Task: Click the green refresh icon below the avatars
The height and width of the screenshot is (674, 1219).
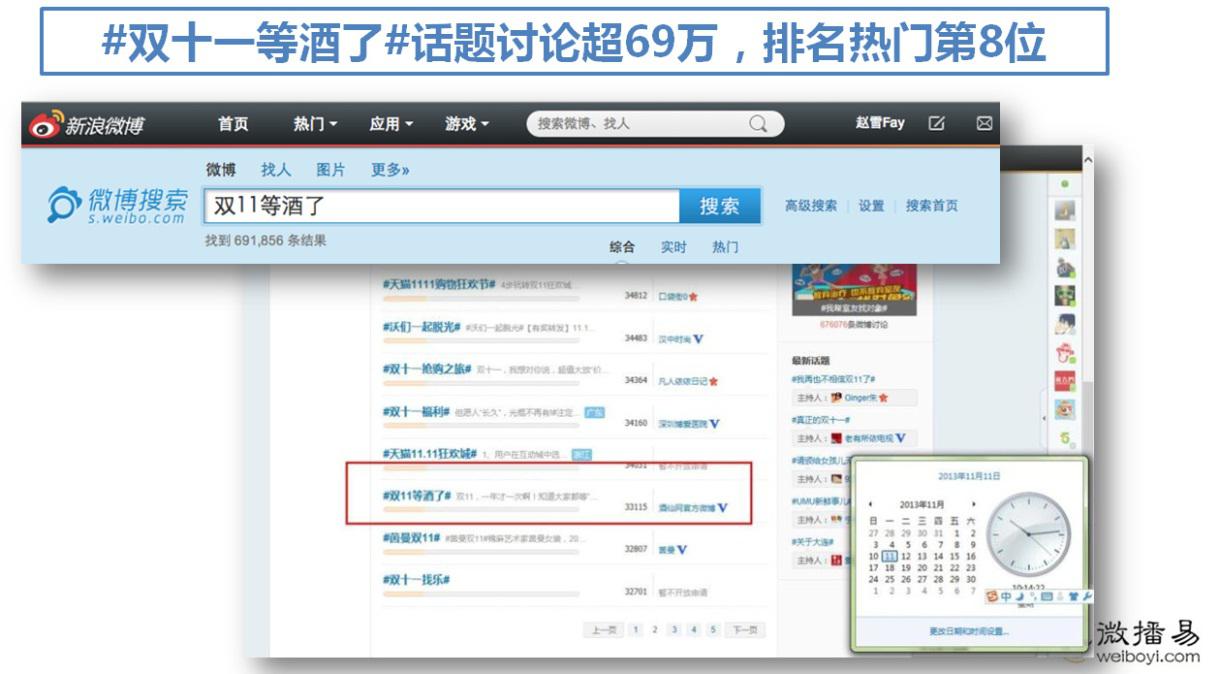Action: pos(1065,438)
